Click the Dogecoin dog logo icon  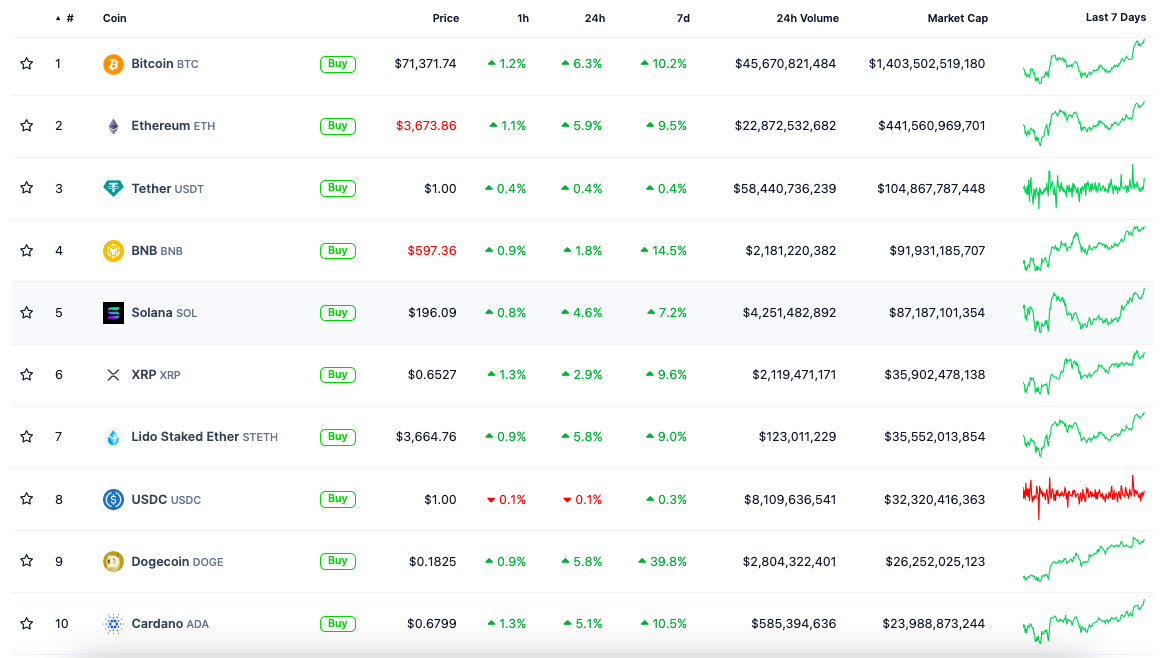point(113,561)
